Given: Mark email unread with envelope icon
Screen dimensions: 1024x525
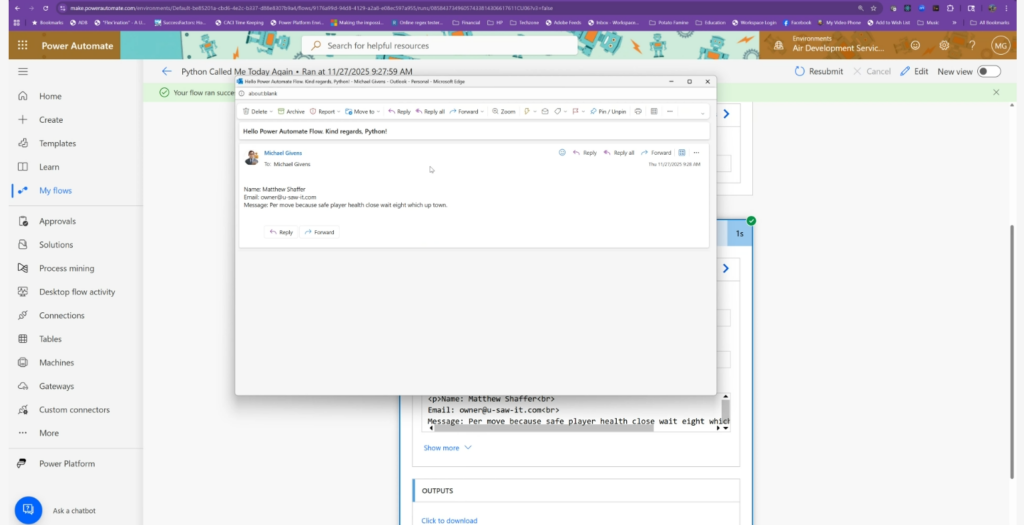Looking at the screenshot, I should [x=545, y=112].
